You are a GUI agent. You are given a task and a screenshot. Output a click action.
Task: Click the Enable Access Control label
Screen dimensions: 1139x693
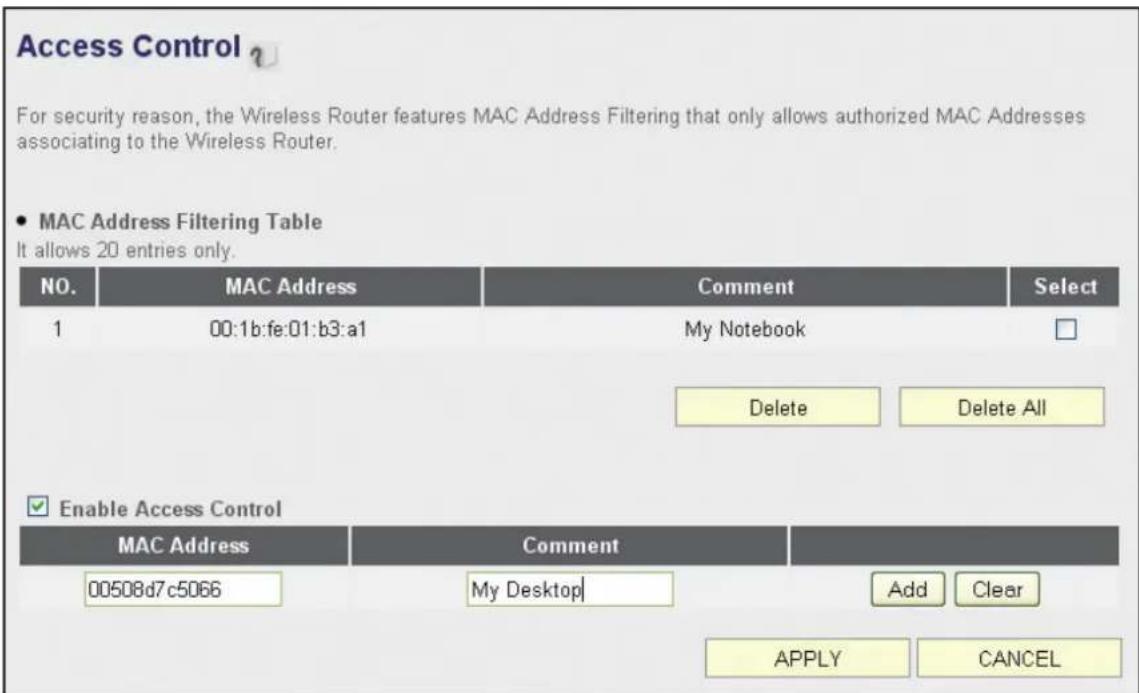170,508
